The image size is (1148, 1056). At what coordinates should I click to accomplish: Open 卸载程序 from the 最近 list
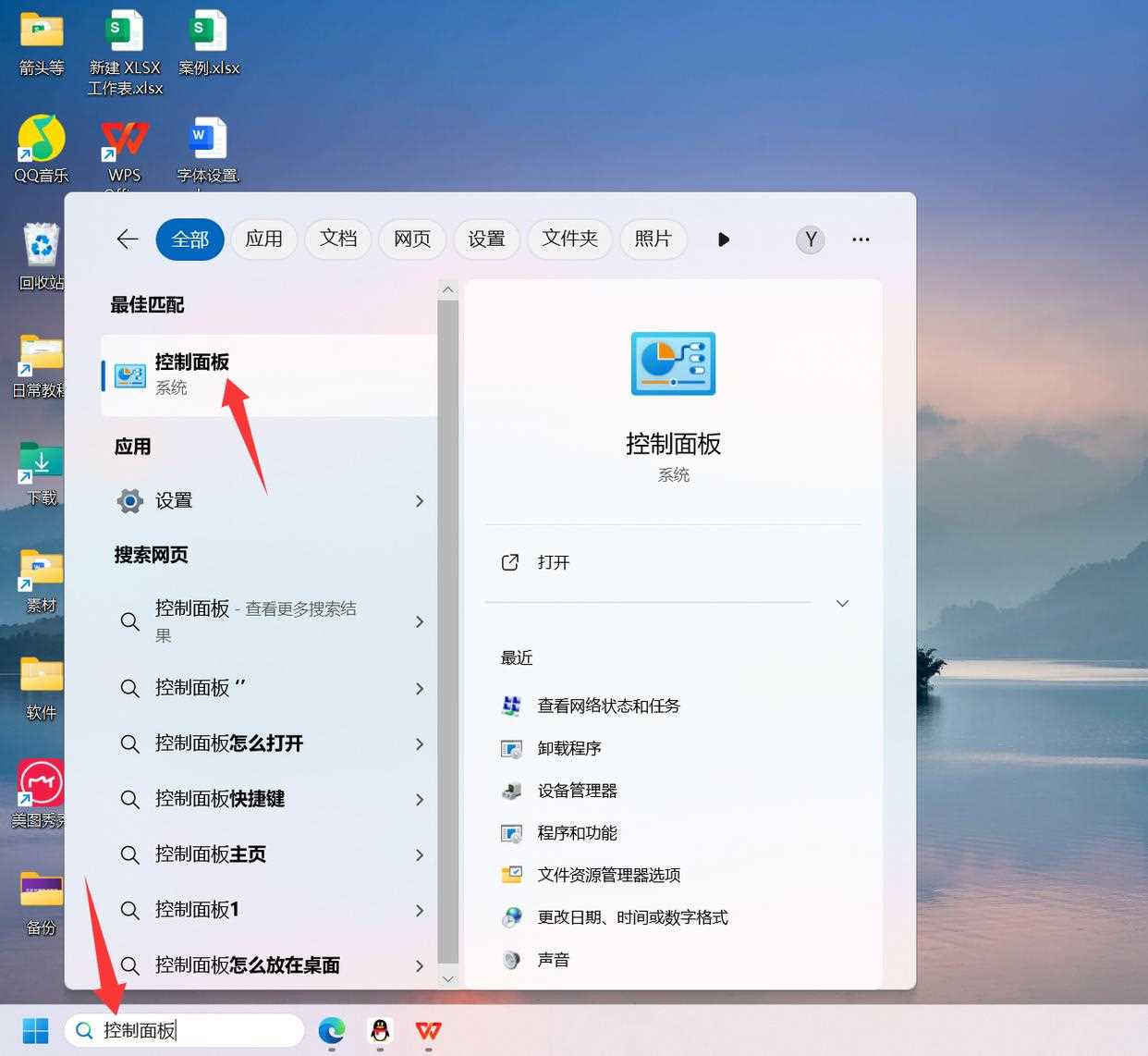tap(569, 748)
